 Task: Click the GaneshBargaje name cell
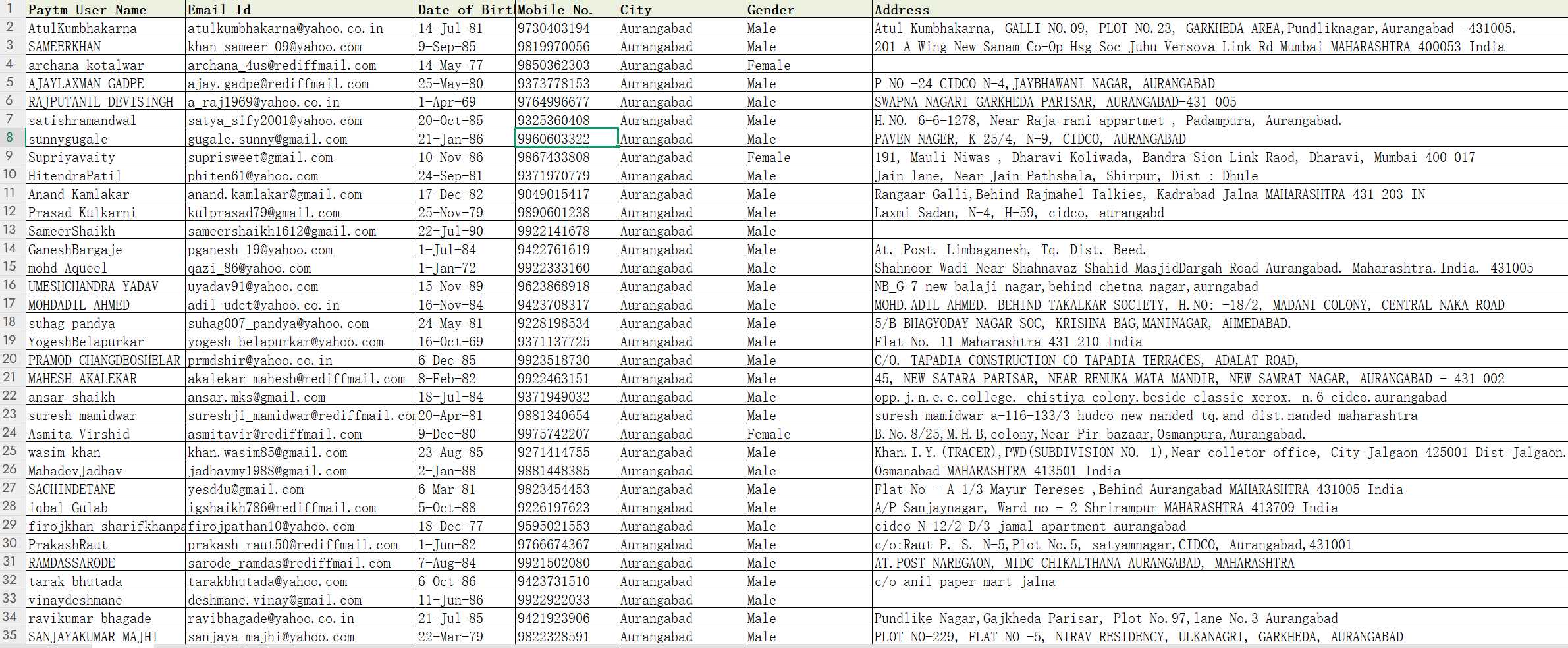pyautogui.click(x=105, y=249)
